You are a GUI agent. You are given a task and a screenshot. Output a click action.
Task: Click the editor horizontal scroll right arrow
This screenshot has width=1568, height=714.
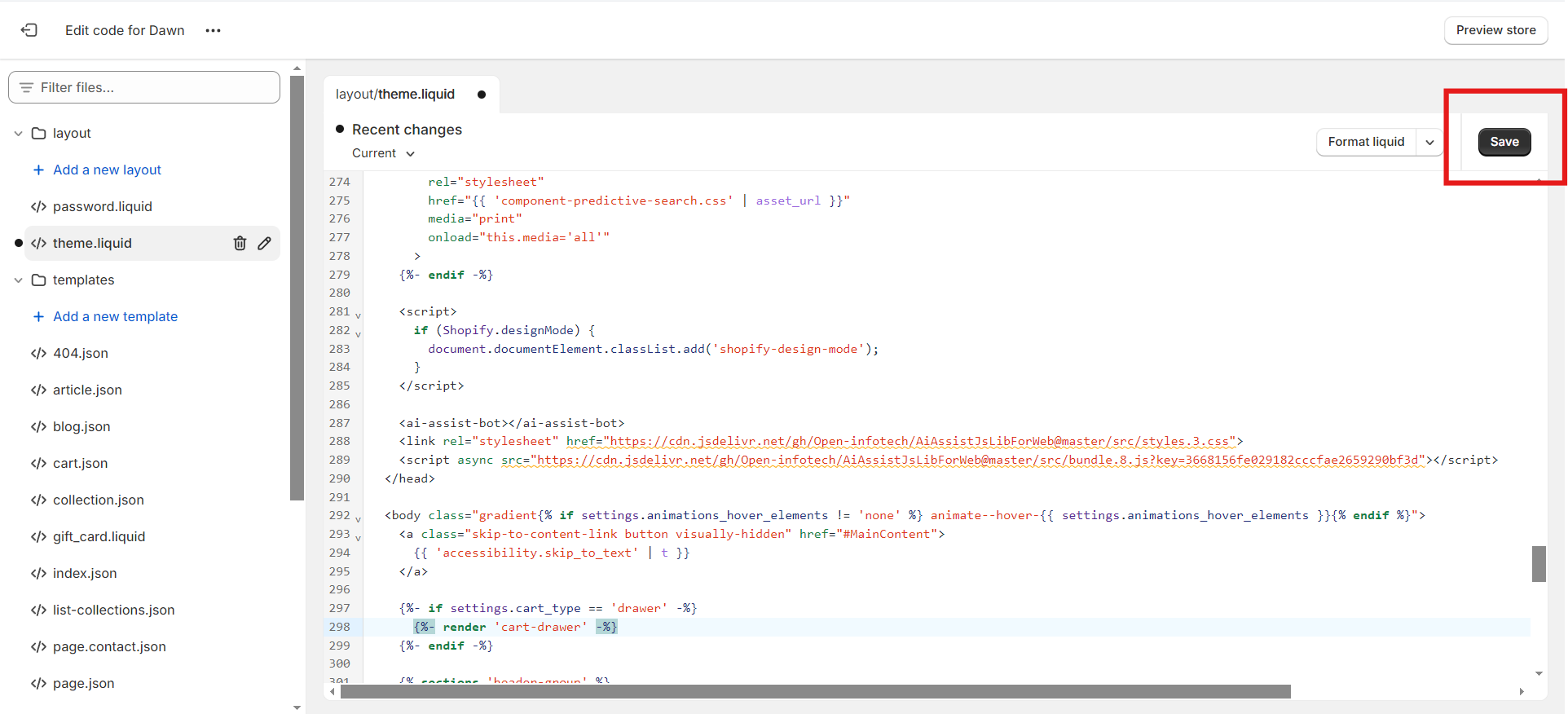click(x=1522, y=692)
